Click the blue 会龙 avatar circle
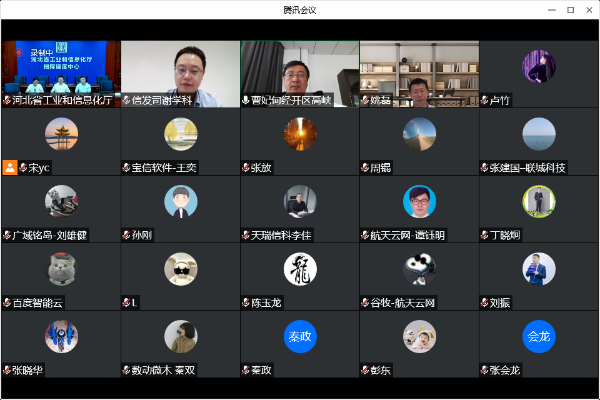 point(538,336)
